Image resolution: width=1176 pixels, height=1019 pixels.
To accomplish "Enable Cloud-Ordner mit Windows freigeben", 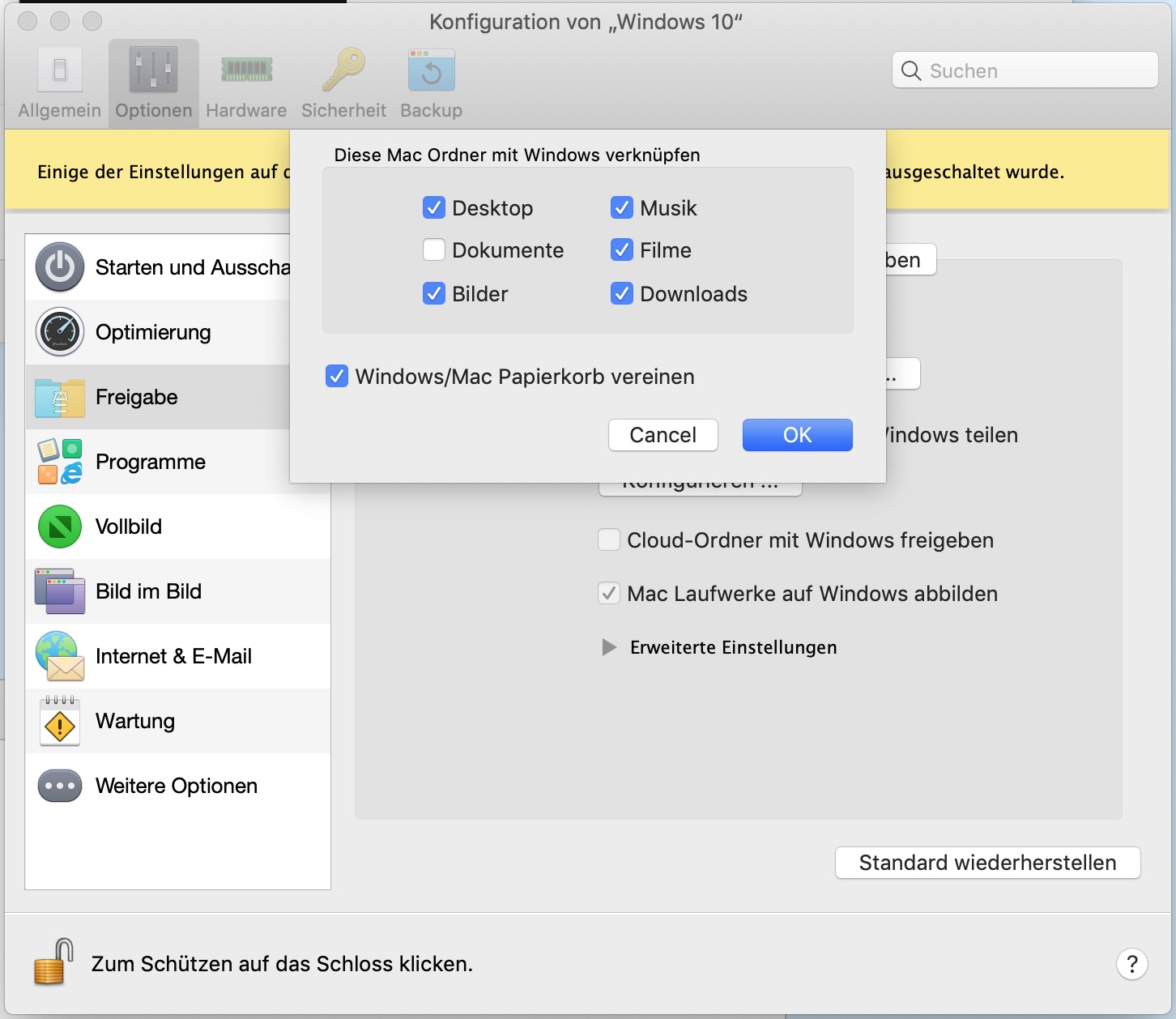I will tap(609, 539).
